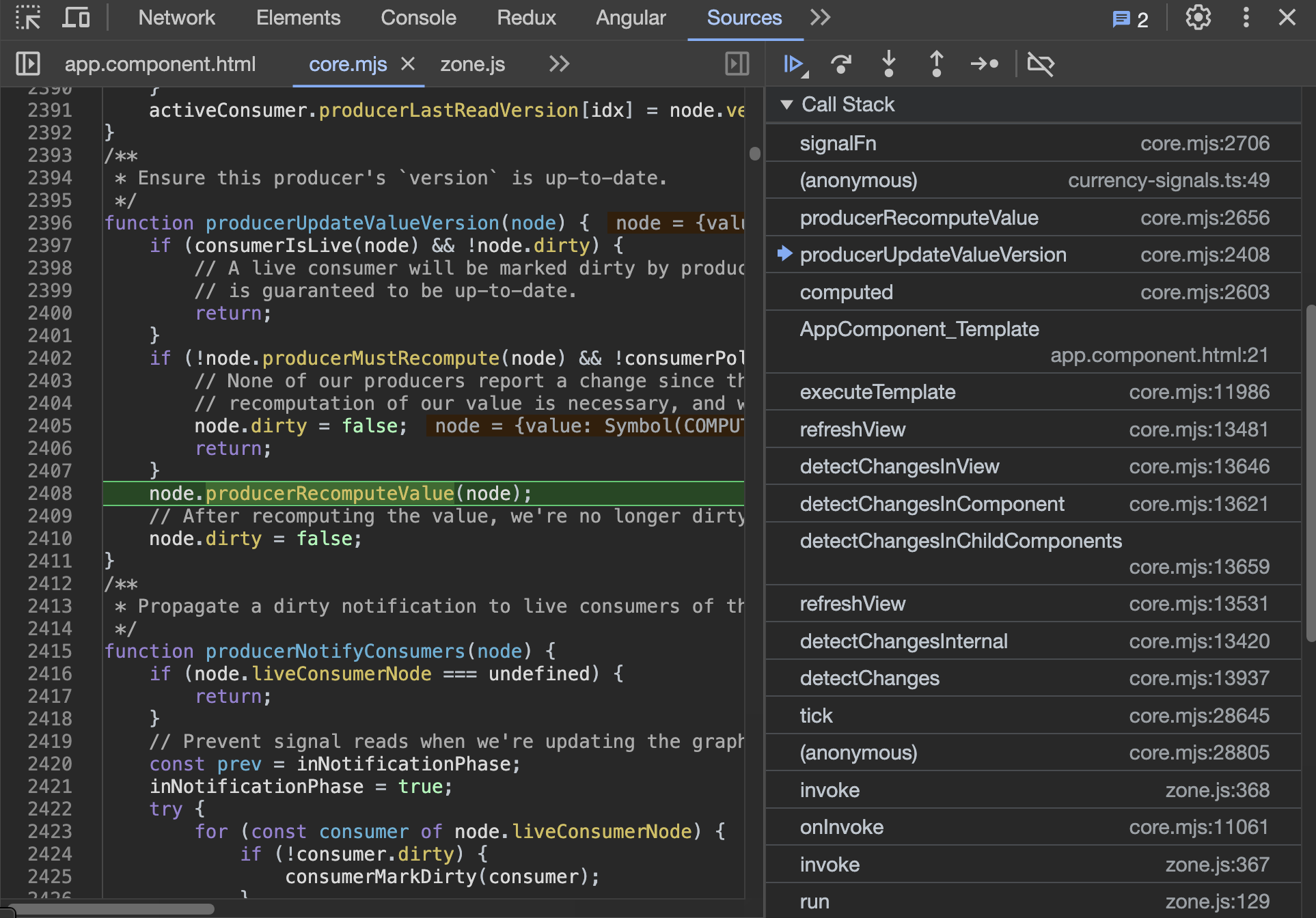This screenshot has width=1316, height=918.
Task: Select the AppComponent_Template stack frame
Action: (919, 329)
